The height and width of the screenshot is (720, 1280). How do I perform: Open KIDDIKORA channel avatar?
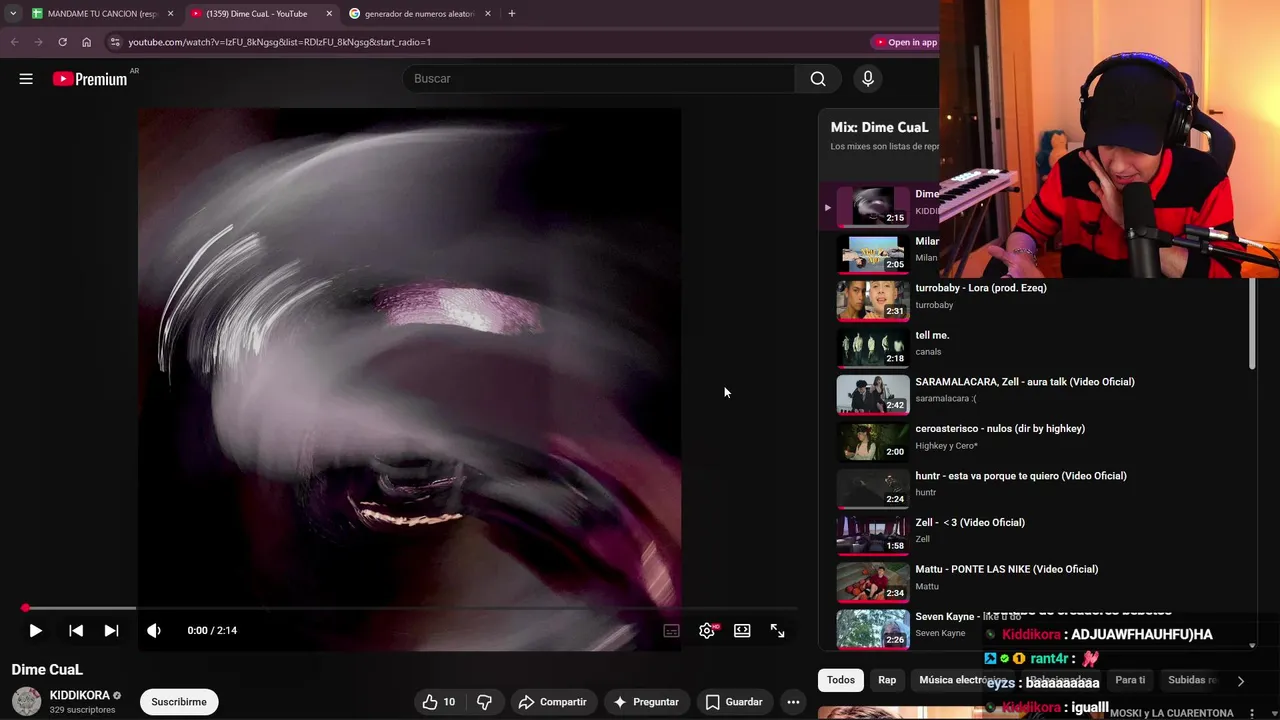coord(26,702)
